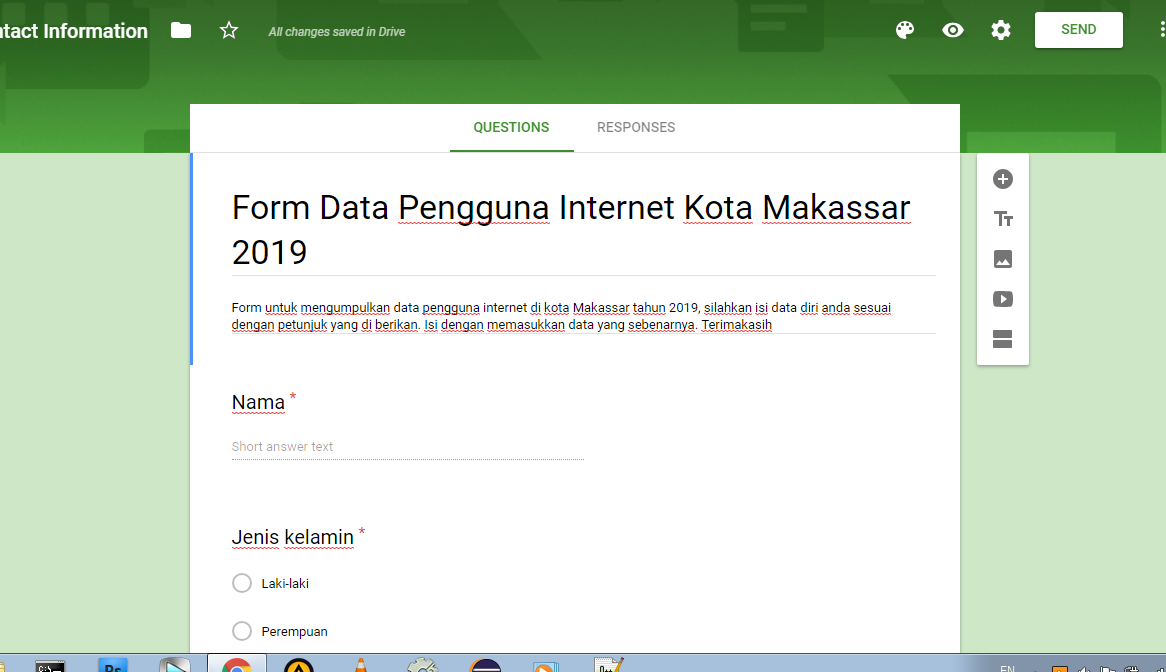Image resolution: width=1166 pixels, height=672 pixels.
Task: Click the 'Short answer text' field
Action: pos(408,447)
